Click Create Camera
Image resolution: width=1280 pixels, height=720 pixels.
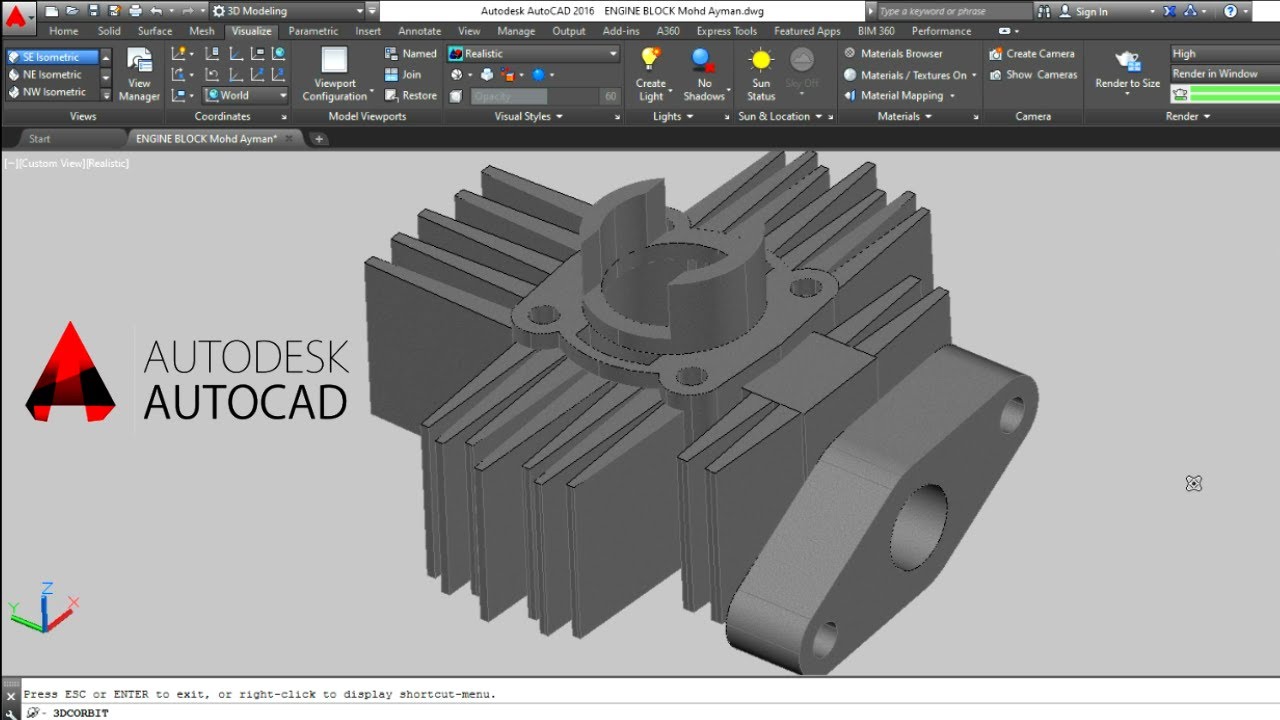point(1032,53)
